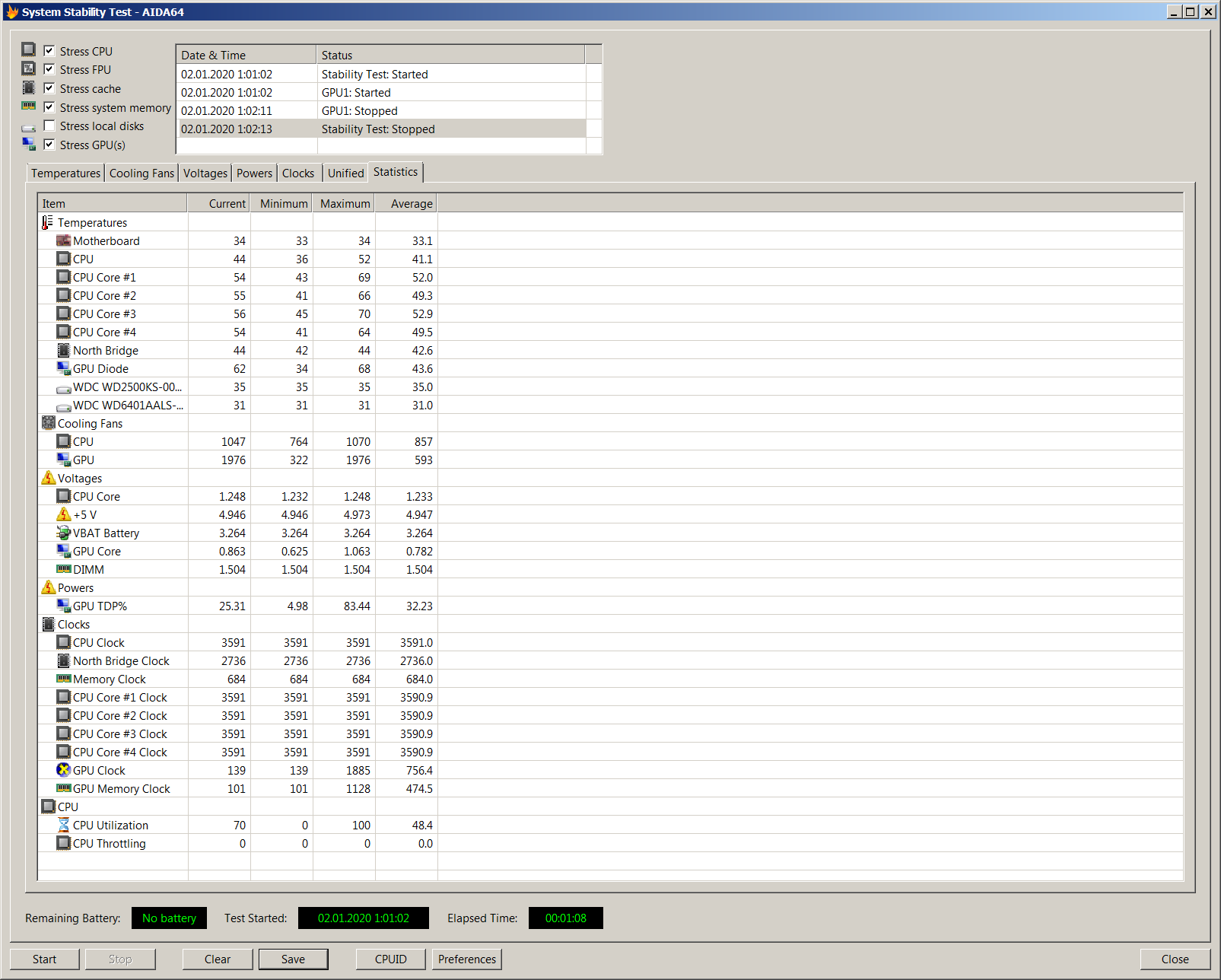Click the GPU Diode icon
Image resolution: width=1221 pixels, height=980 pixels.
[x=64, y=368]
